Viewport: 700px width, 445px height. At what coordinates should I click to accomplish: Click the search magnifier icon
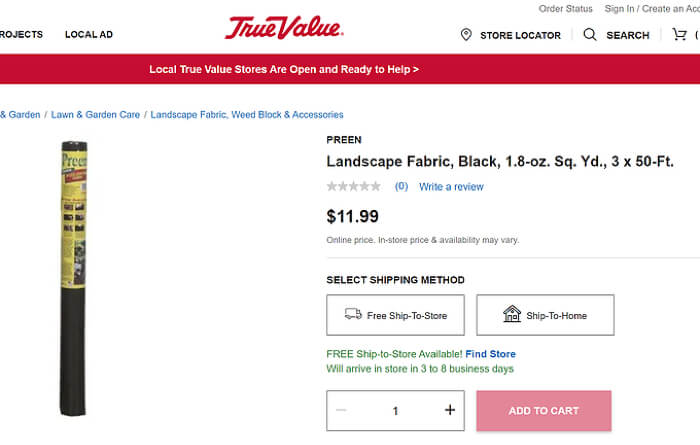tap(590, 34)
